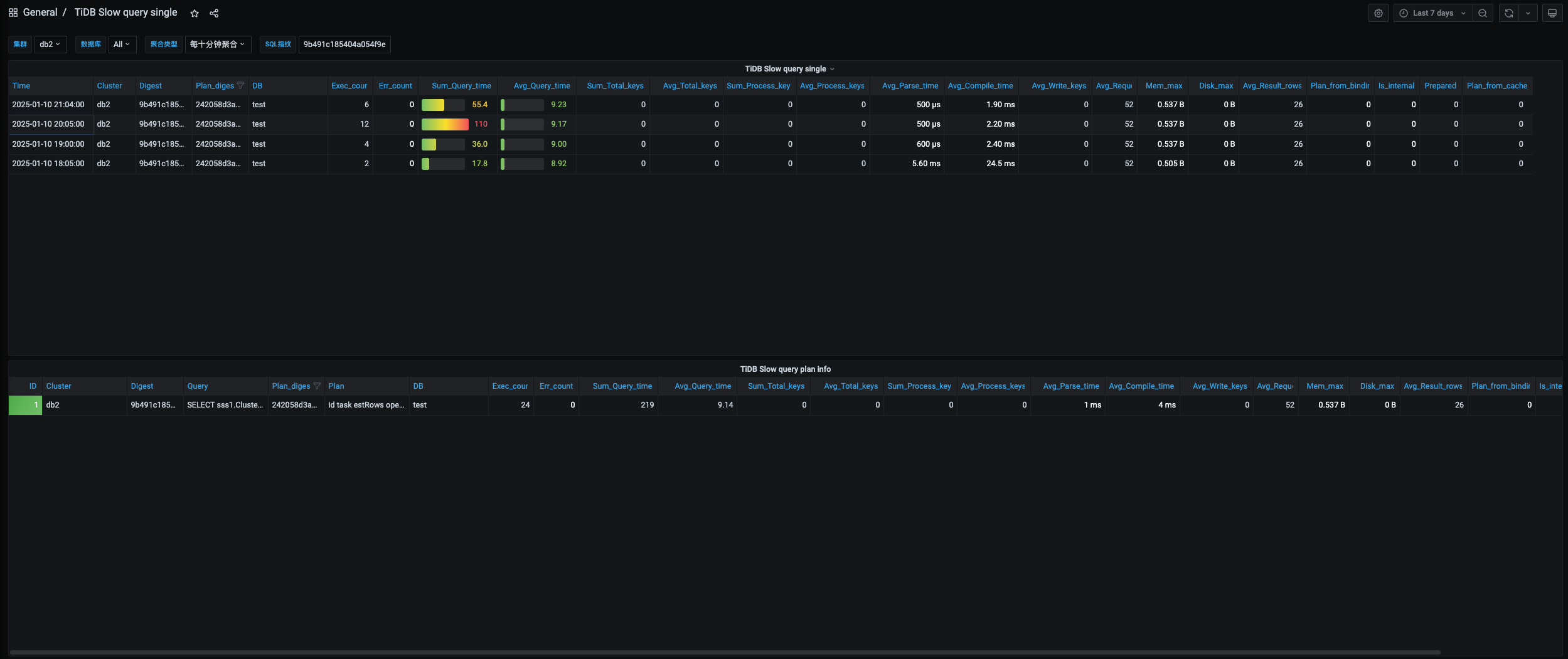This screenshot has height=659, width=1568.
Task: Click the SELECT sss1.Cluste... query cell
Action: point(225,405)
